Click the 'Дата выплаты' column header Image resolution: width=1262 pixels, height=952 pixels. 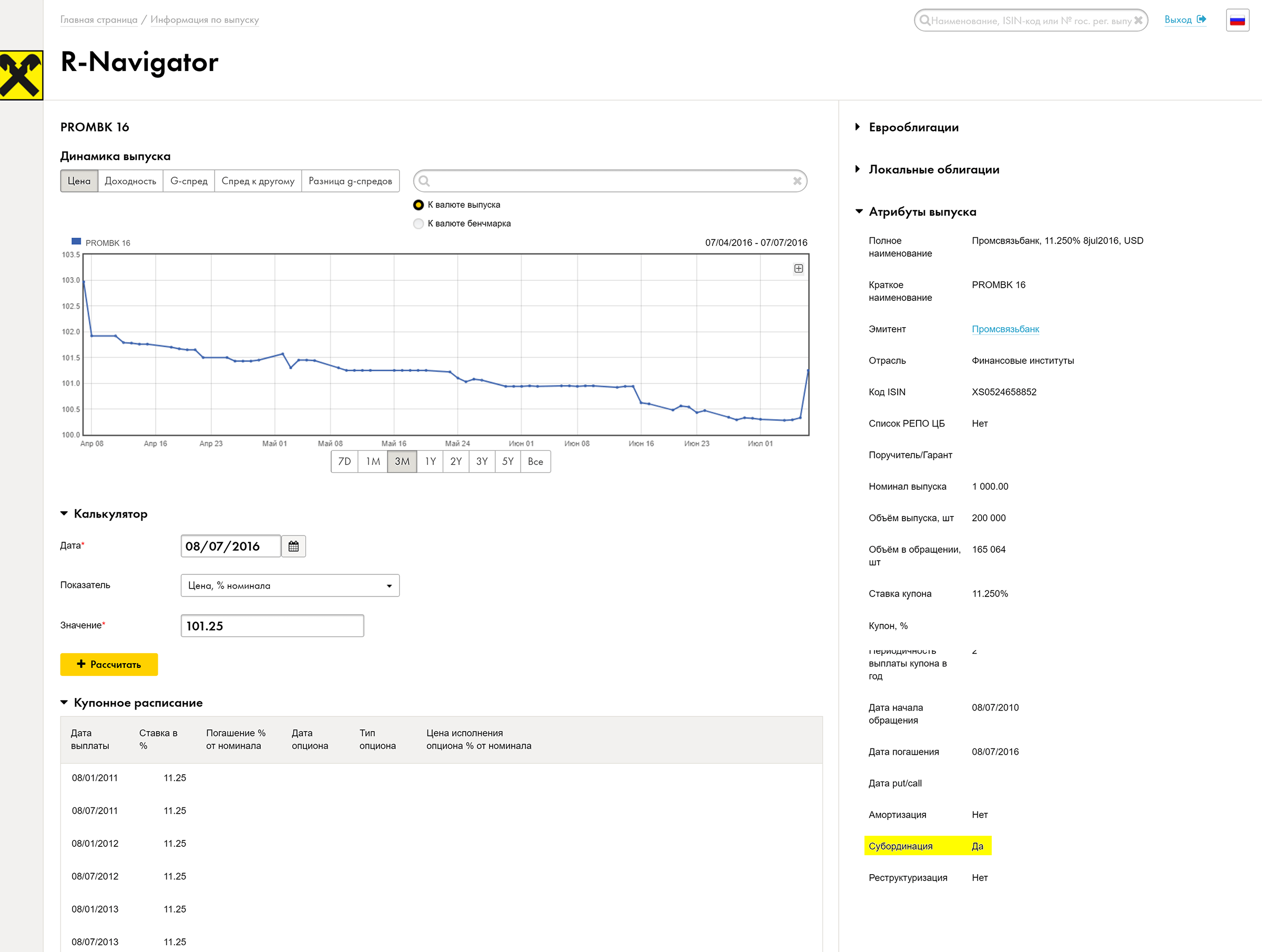(89, 739)
